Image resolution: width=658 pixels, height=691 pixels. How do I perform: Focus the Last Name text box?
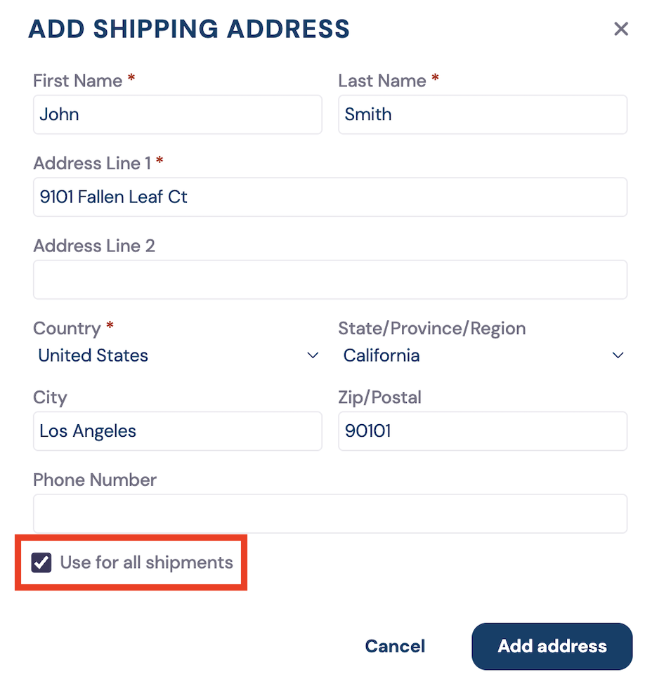pos(482,114)
